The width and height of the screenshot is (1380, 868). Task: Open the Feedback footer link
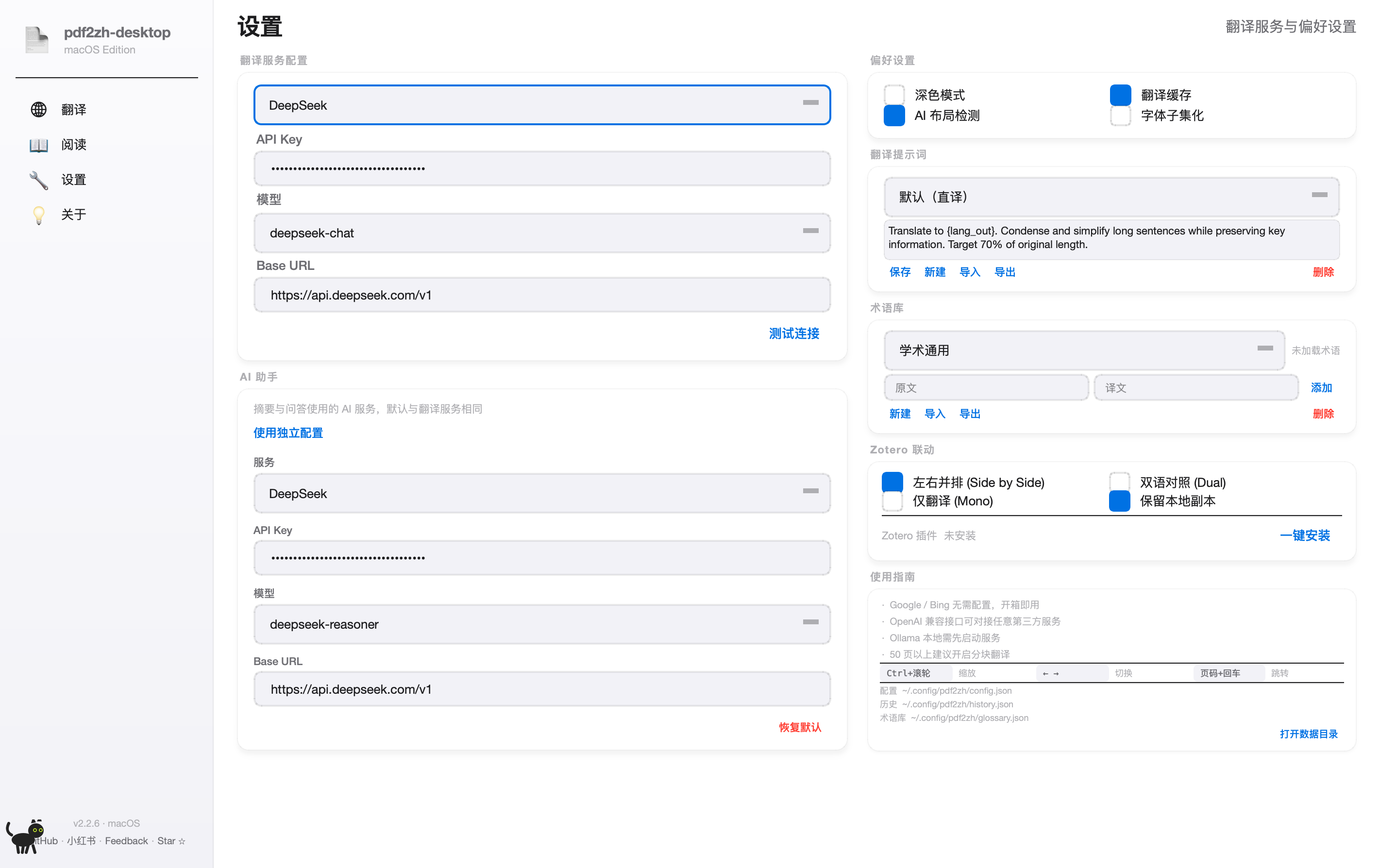coord(126,840)
